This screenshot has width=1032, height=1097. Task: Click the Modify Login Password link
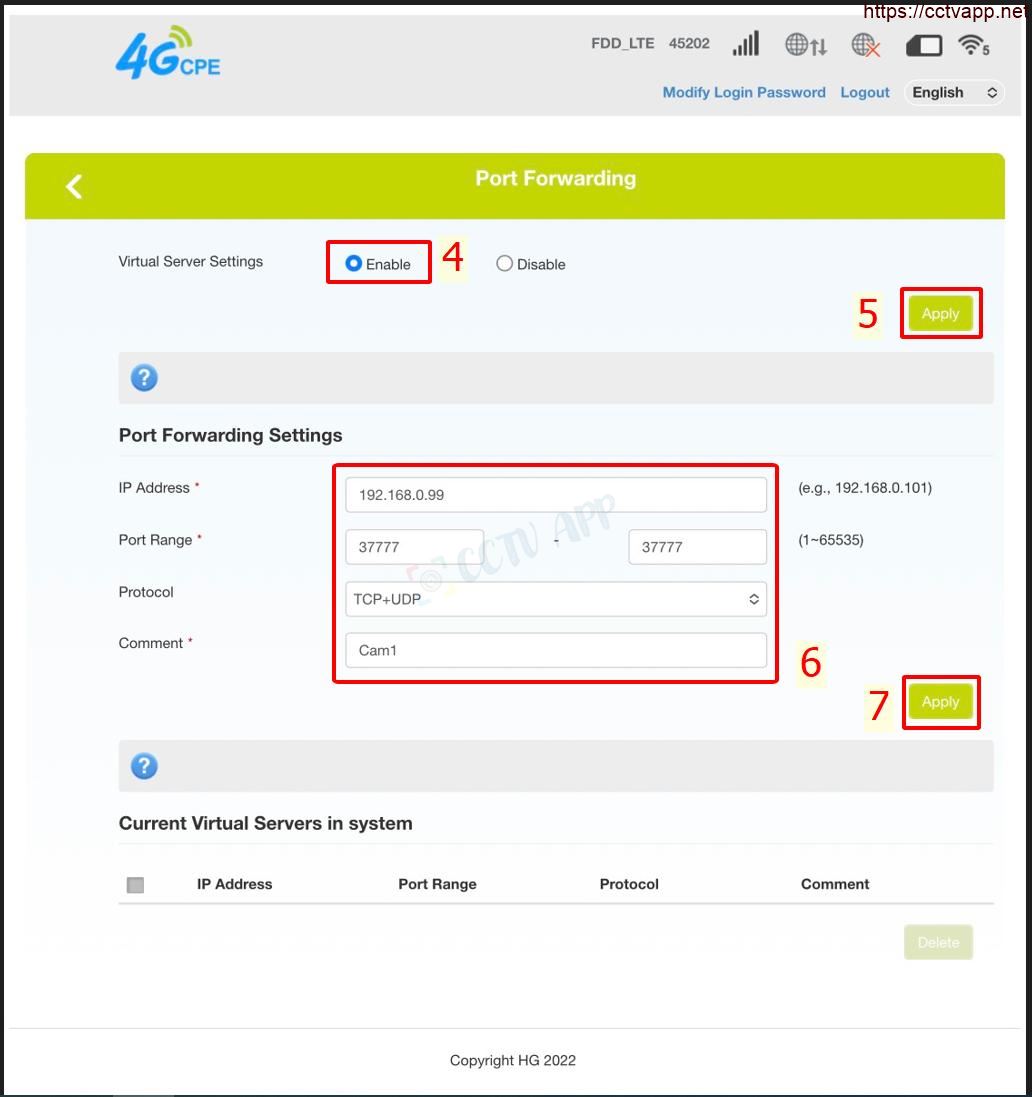(744, 92)
